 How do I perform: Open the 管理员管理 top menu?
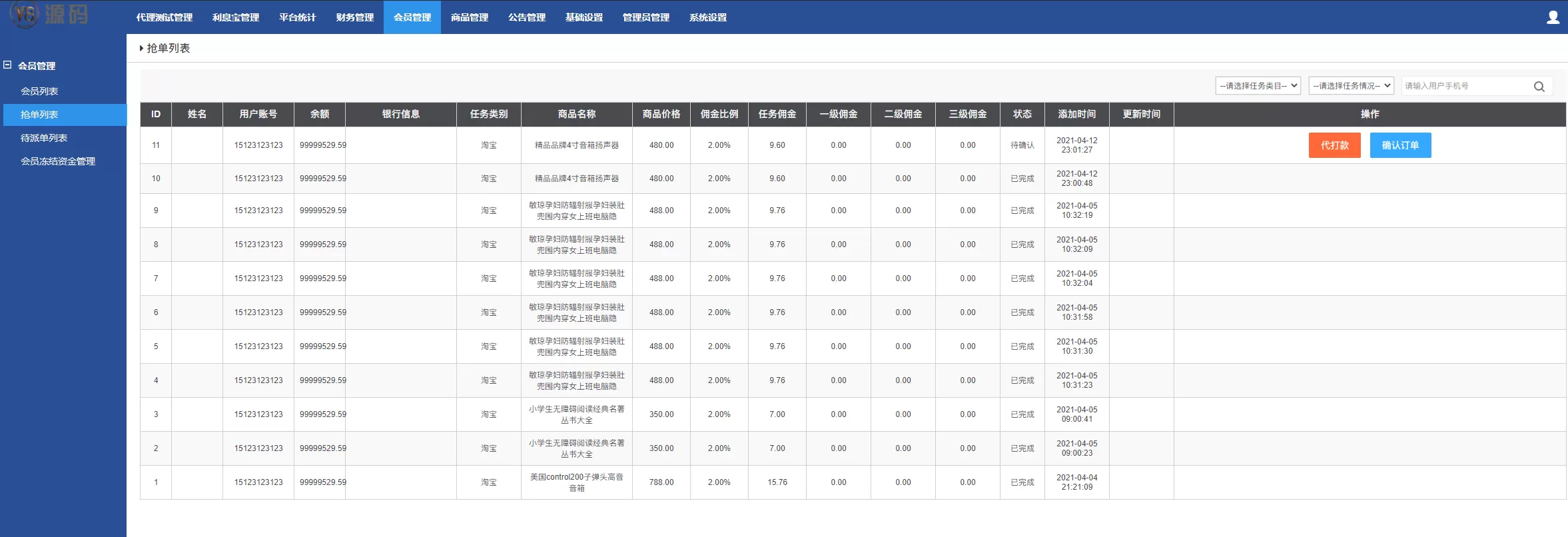pyautogui.click(x=645, y=17)
